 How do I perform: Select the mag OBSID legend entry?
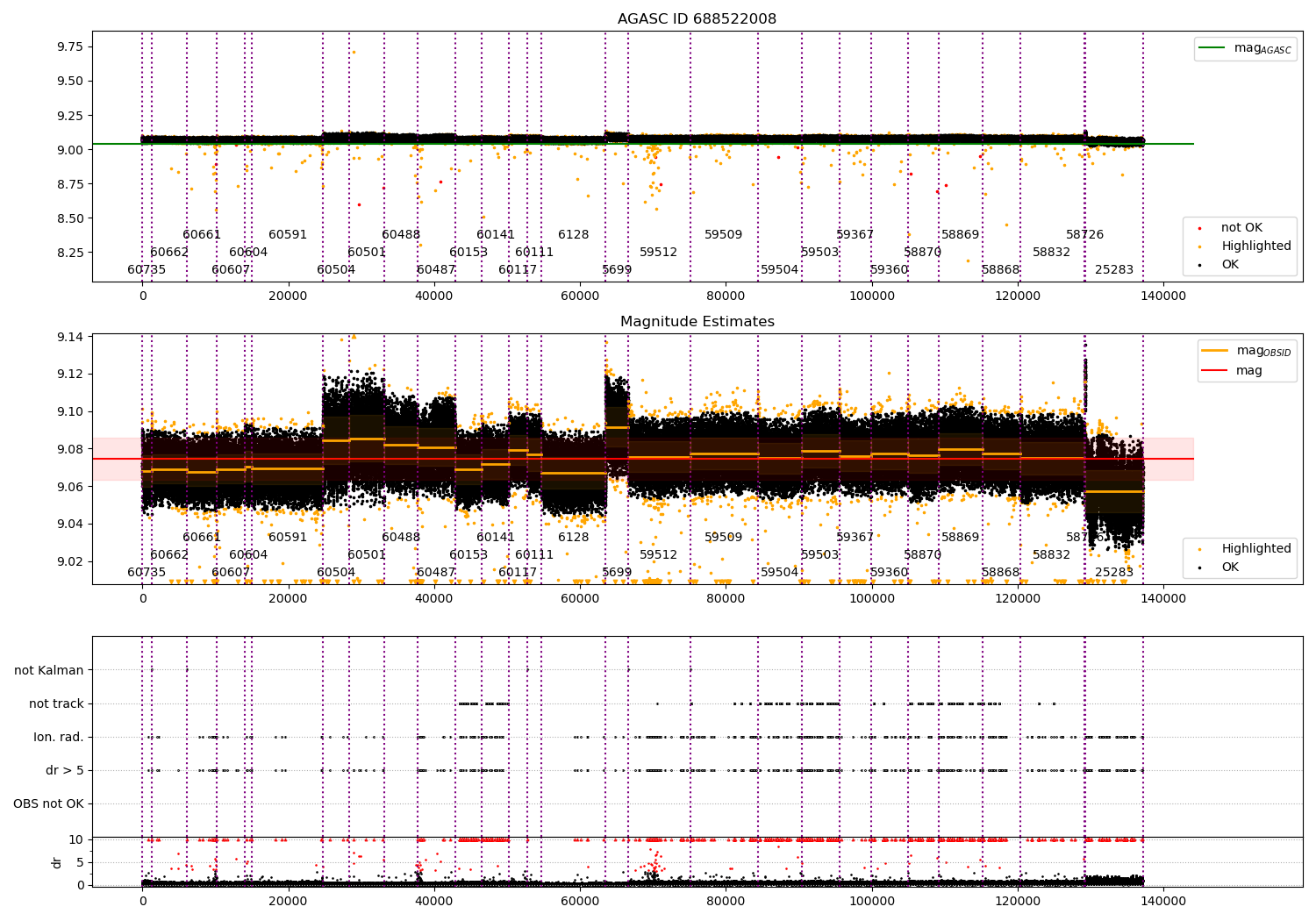1246,351
